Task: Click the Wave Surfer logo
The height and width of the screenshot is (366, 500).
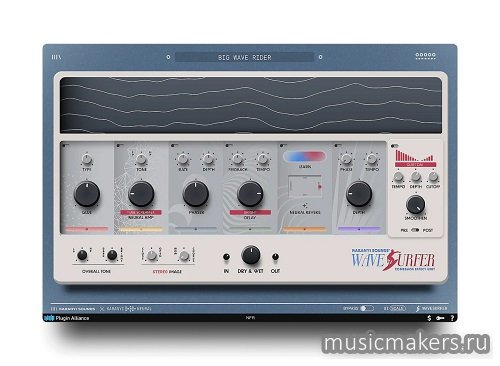Action: point(393,259)
